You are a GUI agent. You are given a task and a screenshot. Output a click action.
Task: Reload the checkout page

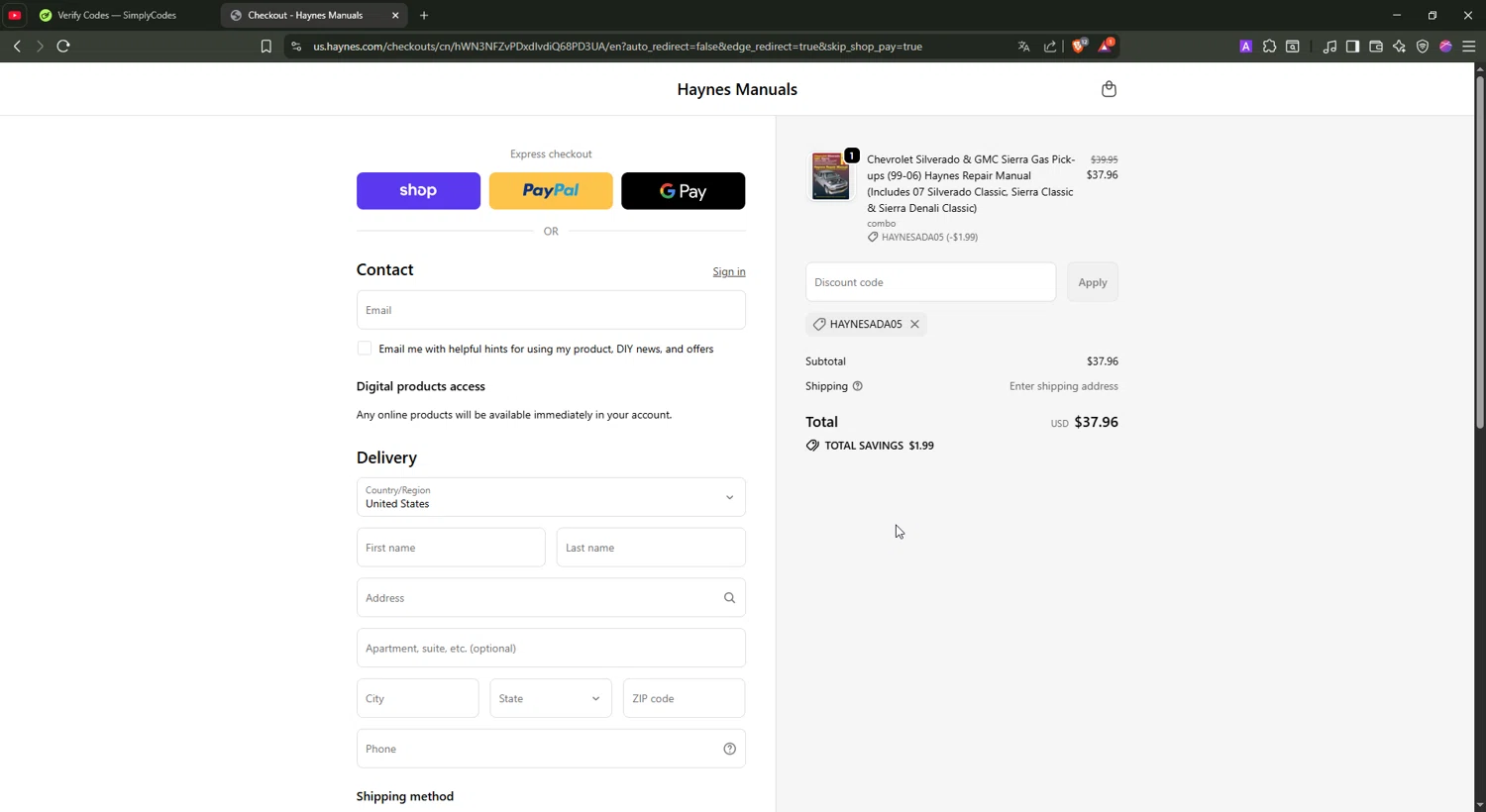(x=63, y=47)
